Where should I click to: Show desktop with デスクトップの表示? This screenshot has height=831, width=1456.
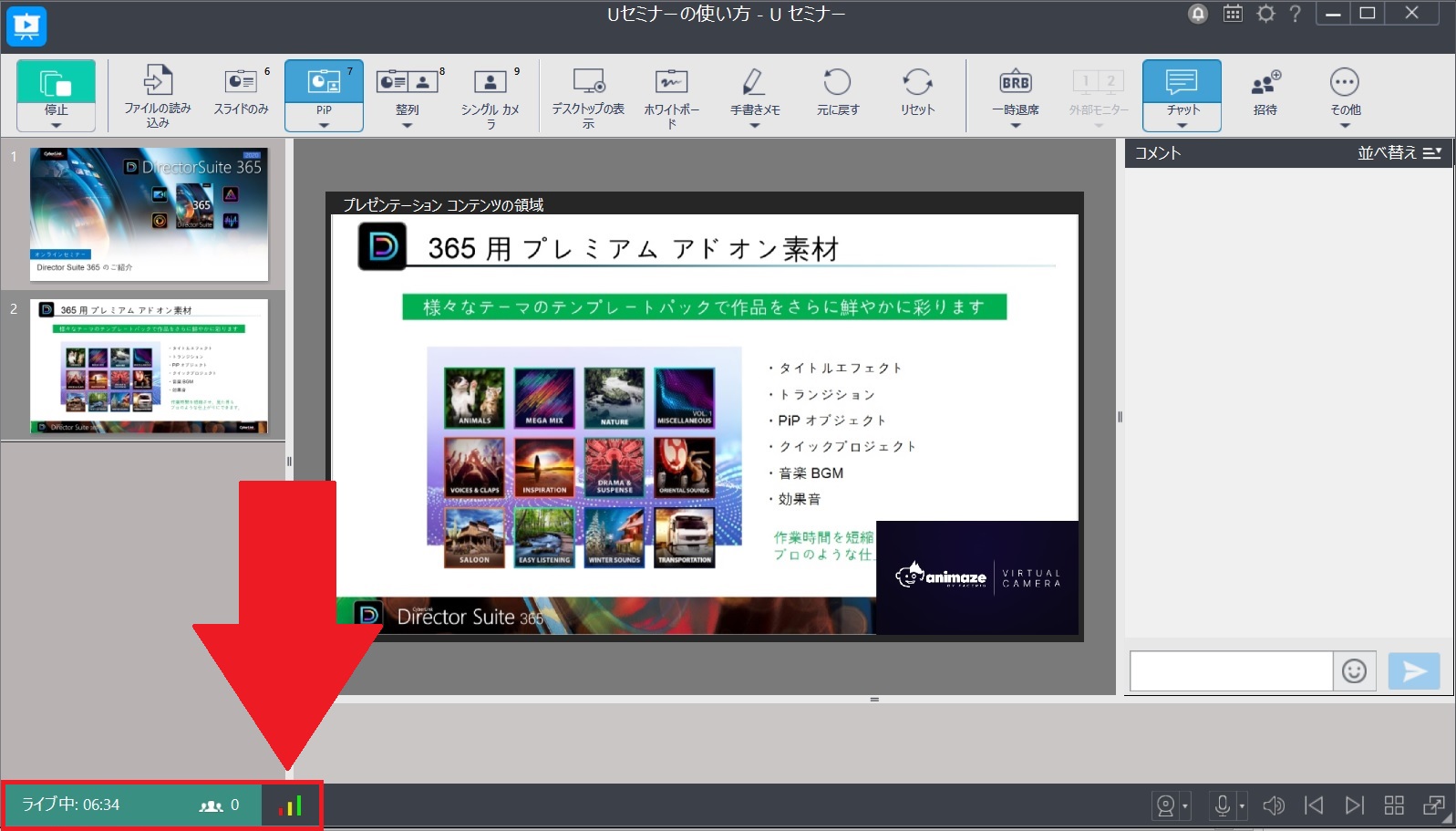pos(588,96)
